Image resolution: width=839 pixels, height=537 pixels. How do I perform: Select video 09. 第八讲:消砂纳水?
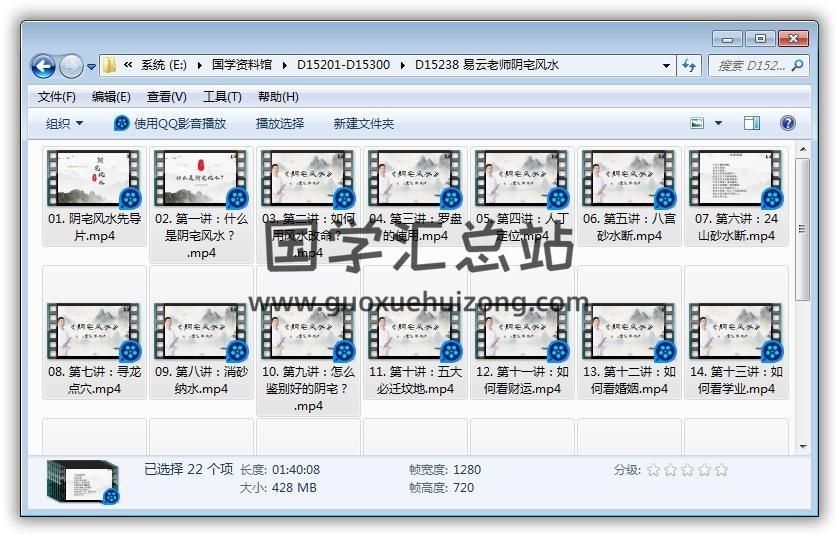click(201, 332)
